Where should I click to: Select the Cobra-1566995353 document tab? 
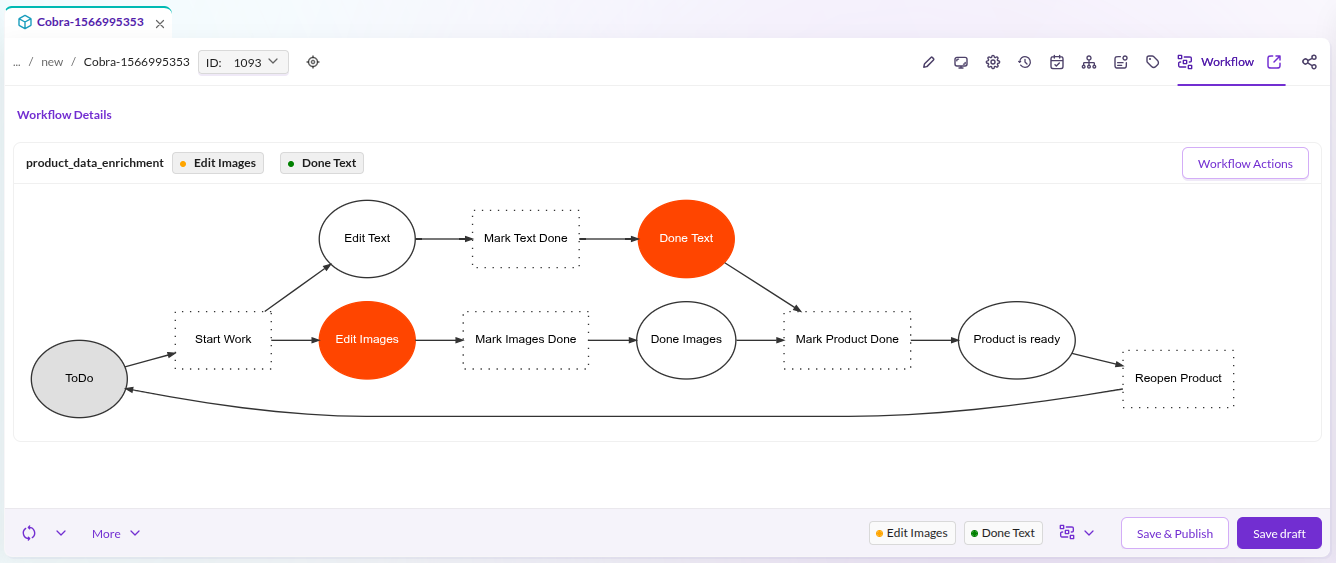click(x=88, y=22)
